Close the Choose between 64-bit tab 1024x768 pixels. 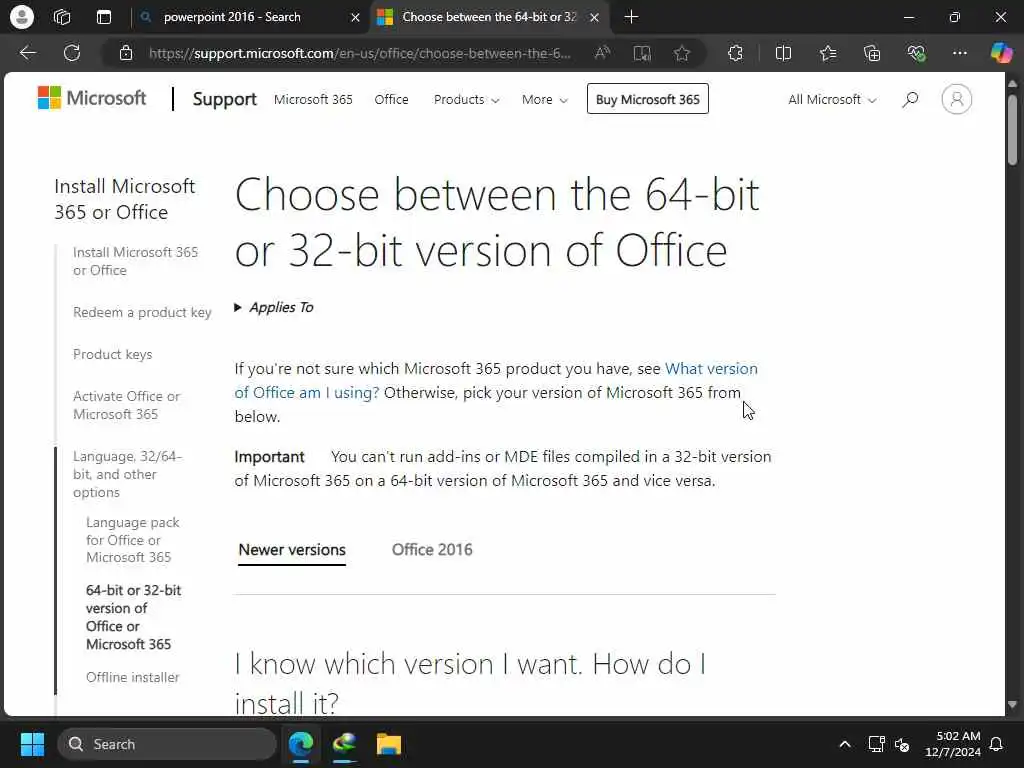(594, 18)
